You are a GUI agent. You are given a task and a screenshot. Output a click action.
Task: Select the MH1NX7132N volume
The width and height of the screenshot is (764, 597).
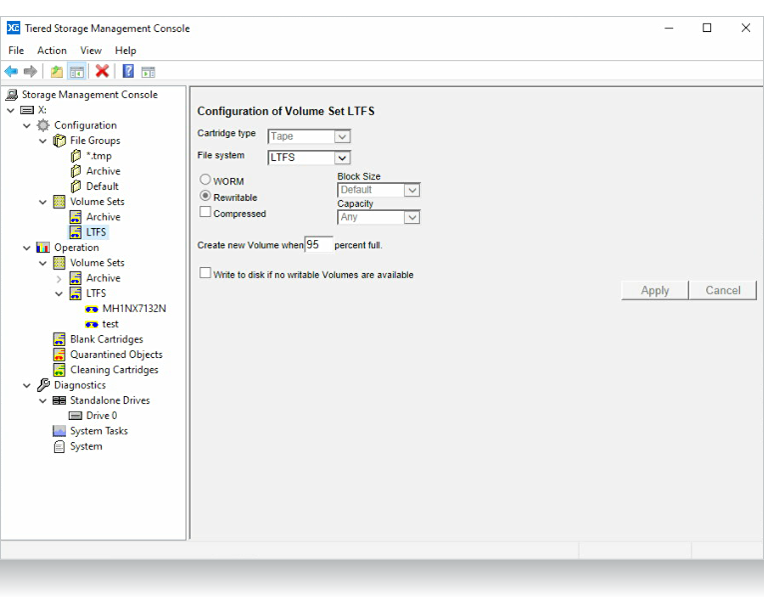click(134, 308)
